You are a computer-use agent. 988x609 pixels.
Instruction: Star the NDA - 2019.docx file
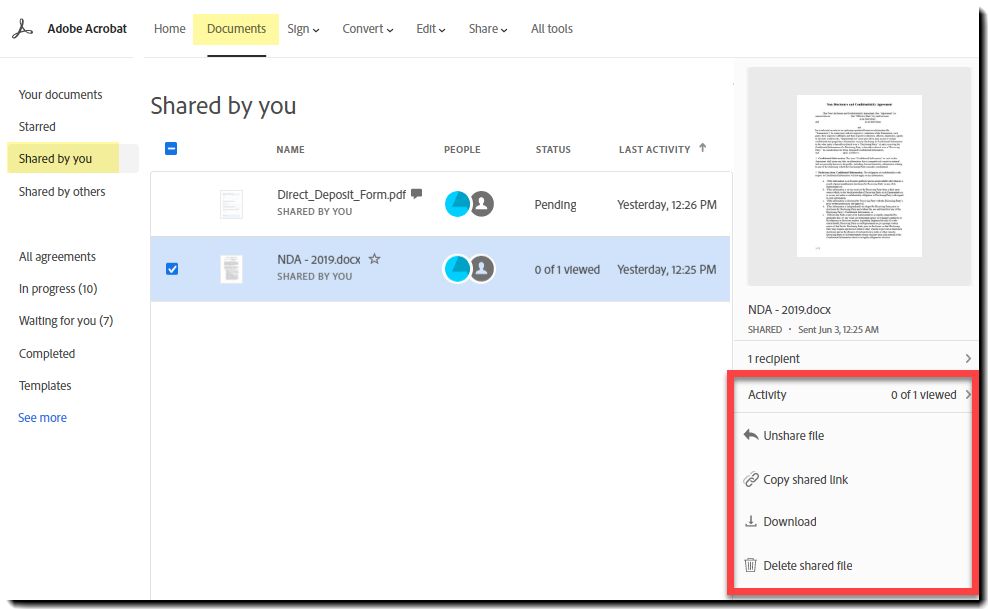(374, 259)
